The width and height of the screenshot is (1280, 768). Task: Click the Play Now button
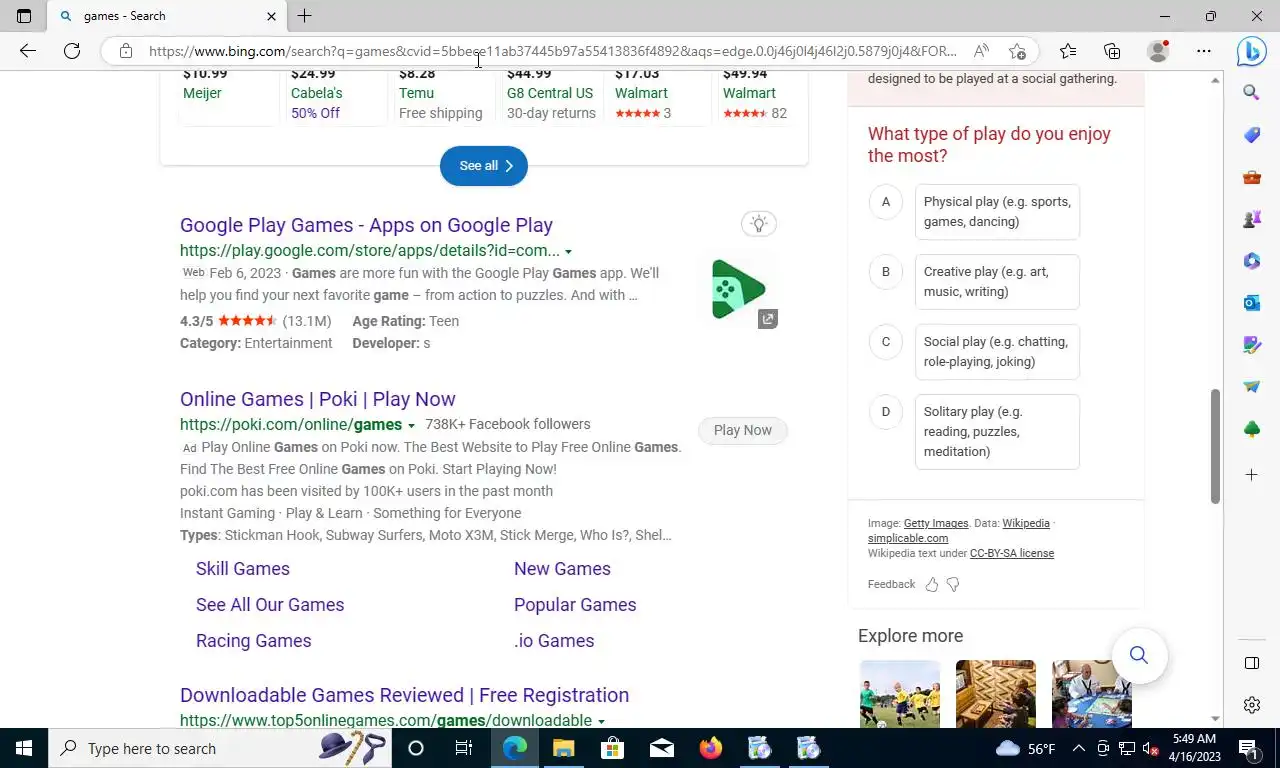point(743,430)
